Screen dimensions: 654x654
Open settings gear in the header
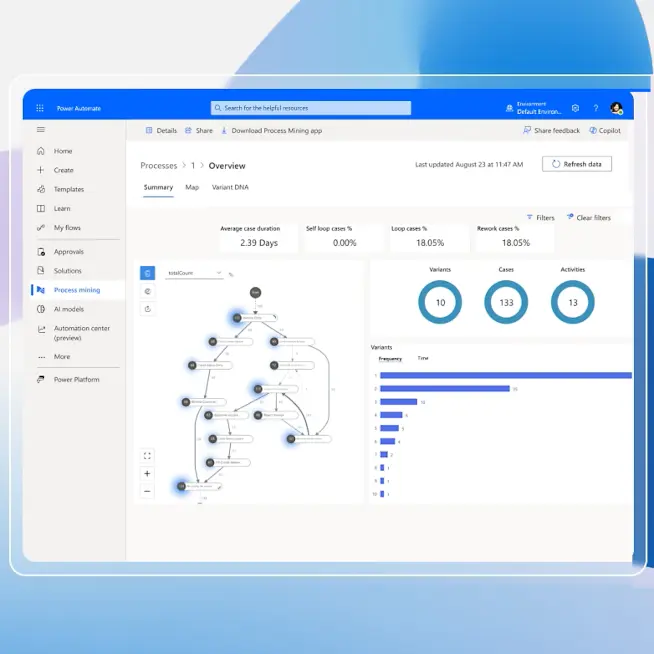click(575, 108)
